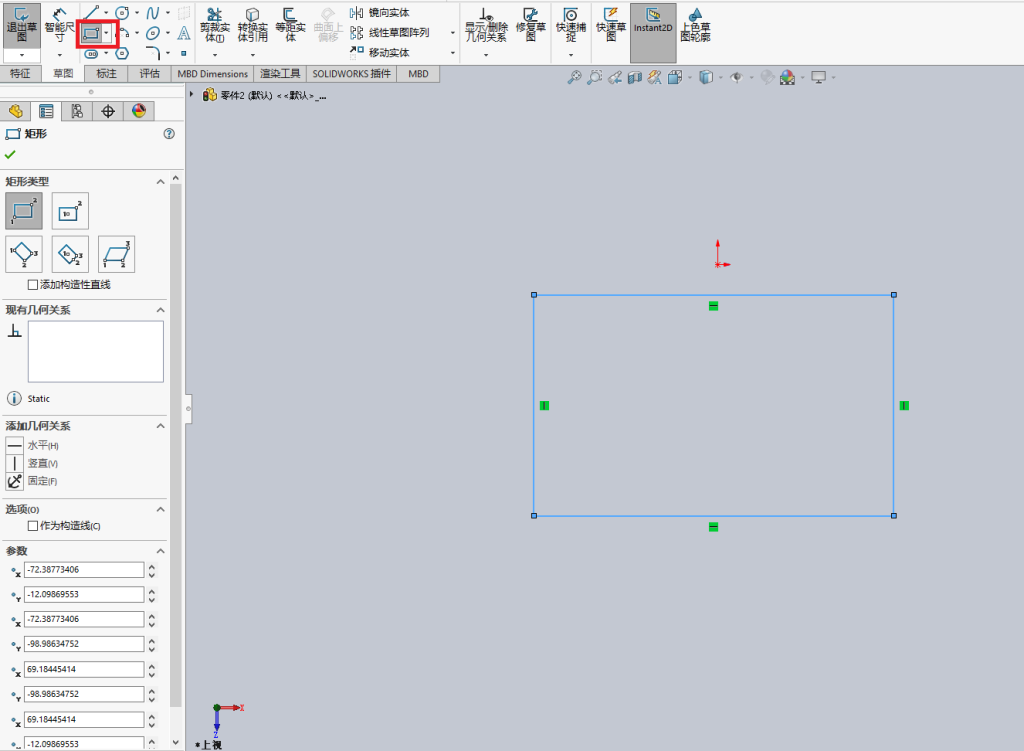Click Trim Entities (剪裁实体)
1024x751 pixels.
(215, 25)
